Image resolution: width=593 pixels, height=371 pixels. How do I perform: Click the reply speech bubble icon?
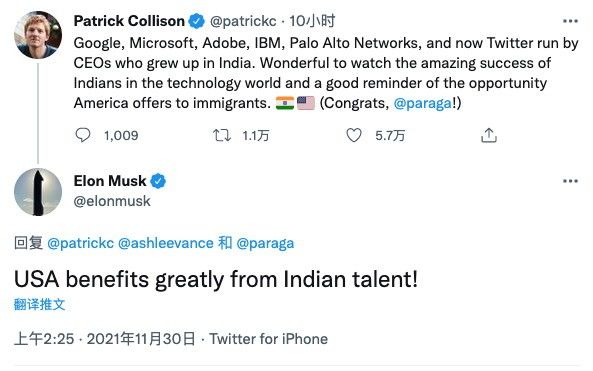83,135
